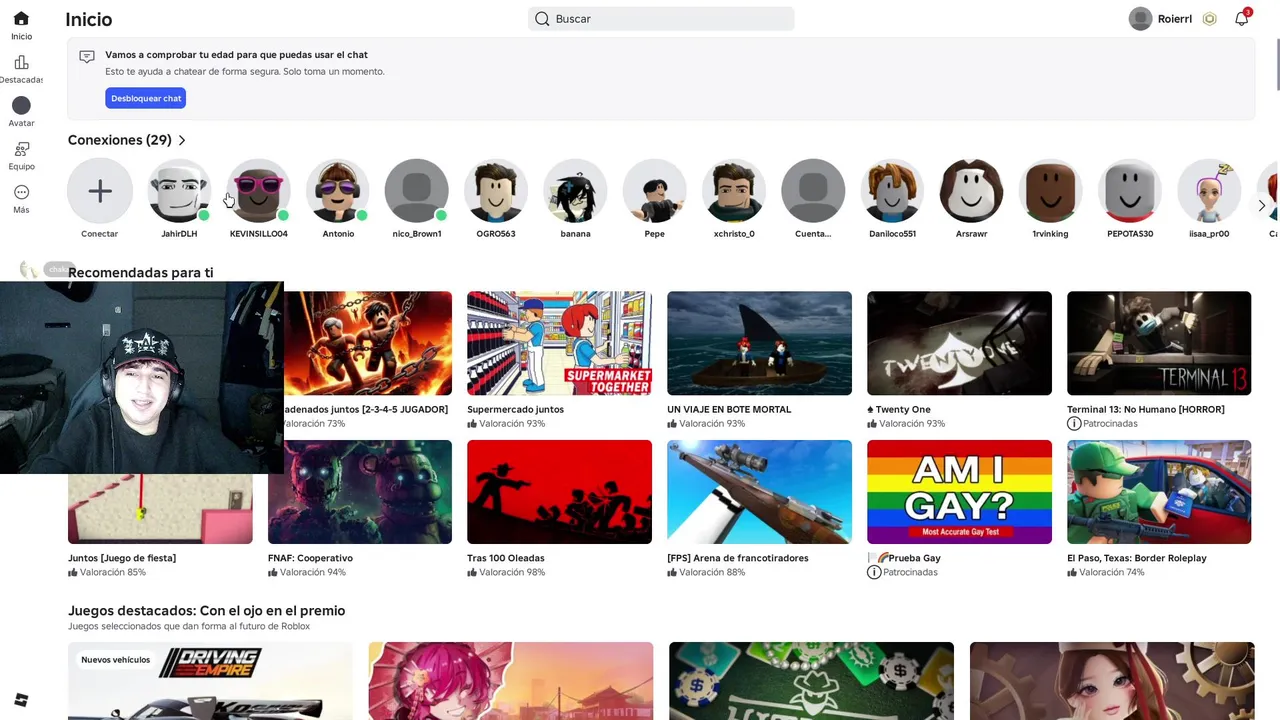Open Supermarket Together game thumbnail

pyautogui.click(x=559, y=343)
